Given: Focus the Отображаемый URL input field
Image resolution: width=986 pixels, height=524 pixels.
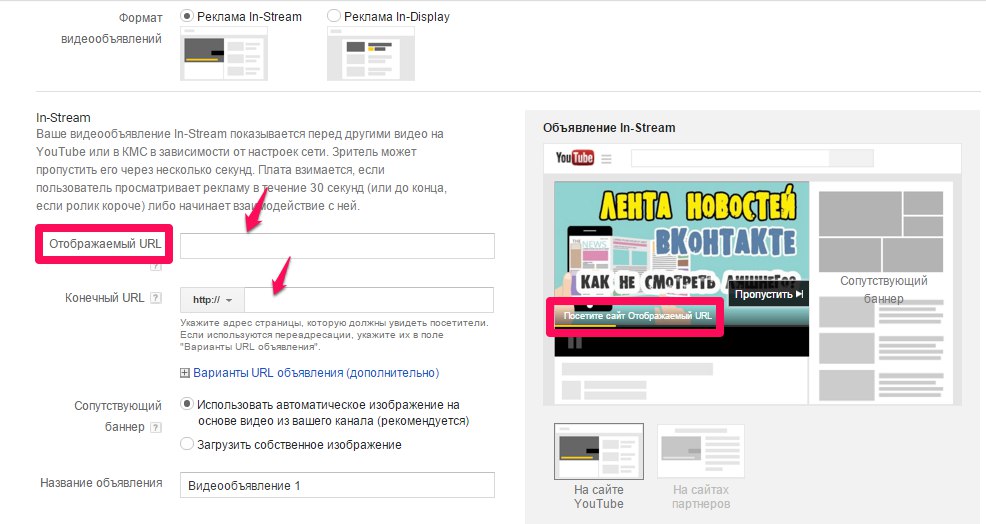Looking at the screenshot, I should (x=337, y=245).
